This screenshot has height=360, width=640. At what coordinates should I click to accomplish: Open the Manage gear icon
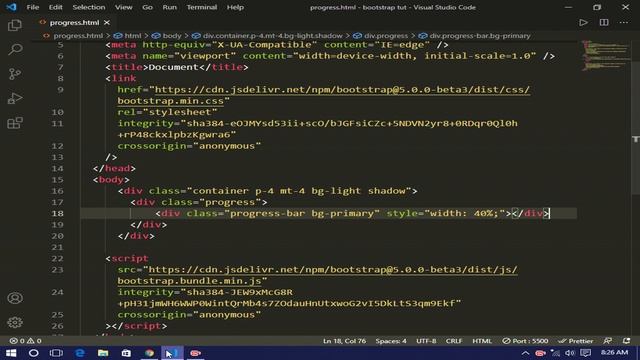15,322
